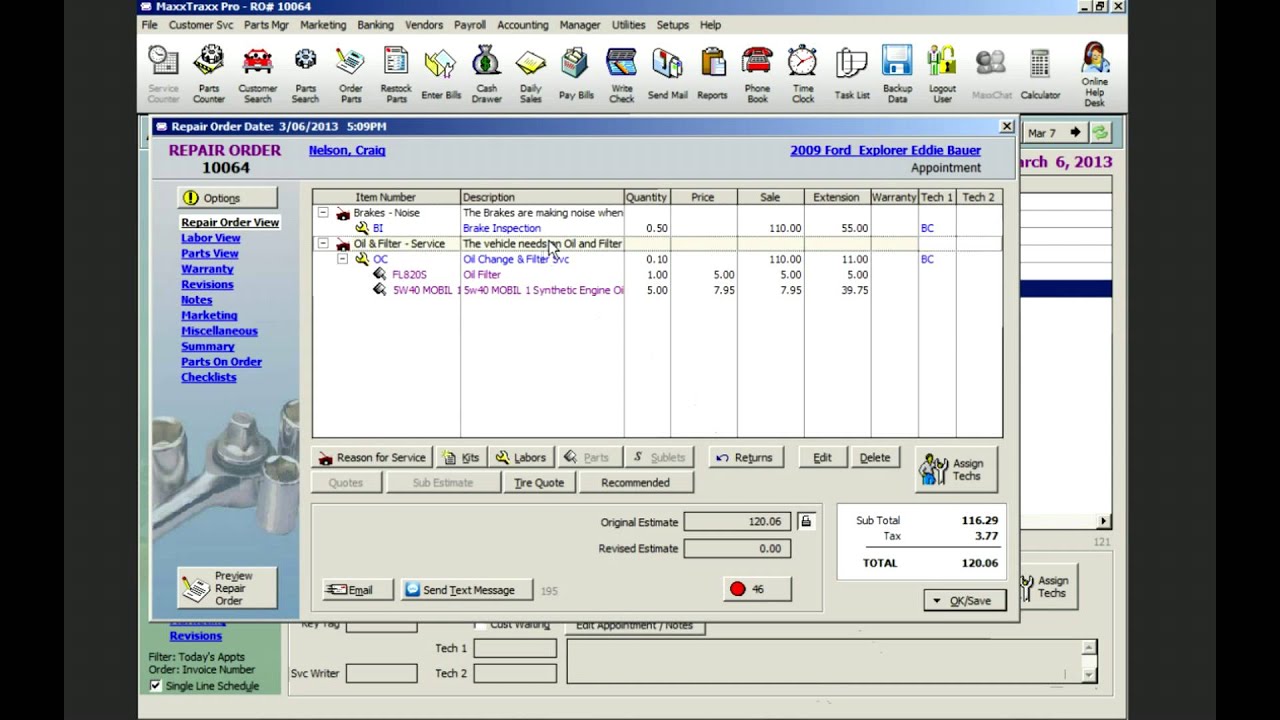Image resolution: width=1280 pixels, height=720 pixels.
Task: Open the Setups menu
Action: pos(672,25)
